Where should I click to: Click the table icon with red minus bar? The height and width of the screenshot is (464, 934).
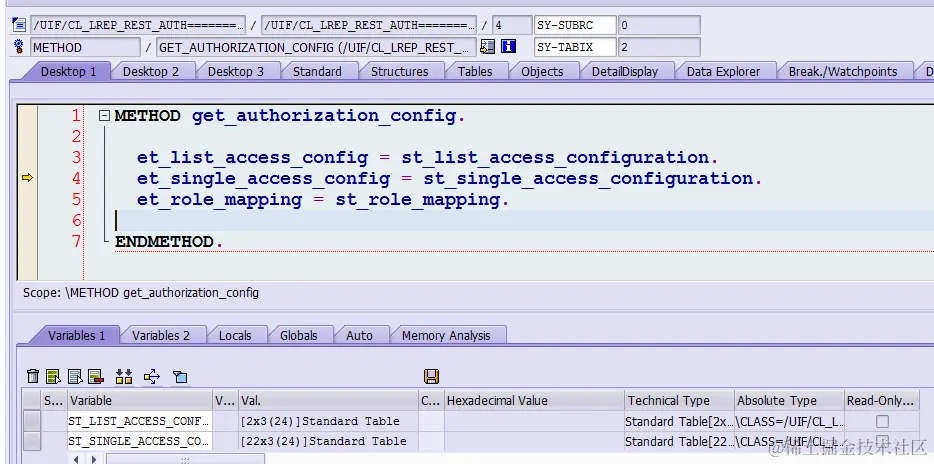click(x=96, y=376)
